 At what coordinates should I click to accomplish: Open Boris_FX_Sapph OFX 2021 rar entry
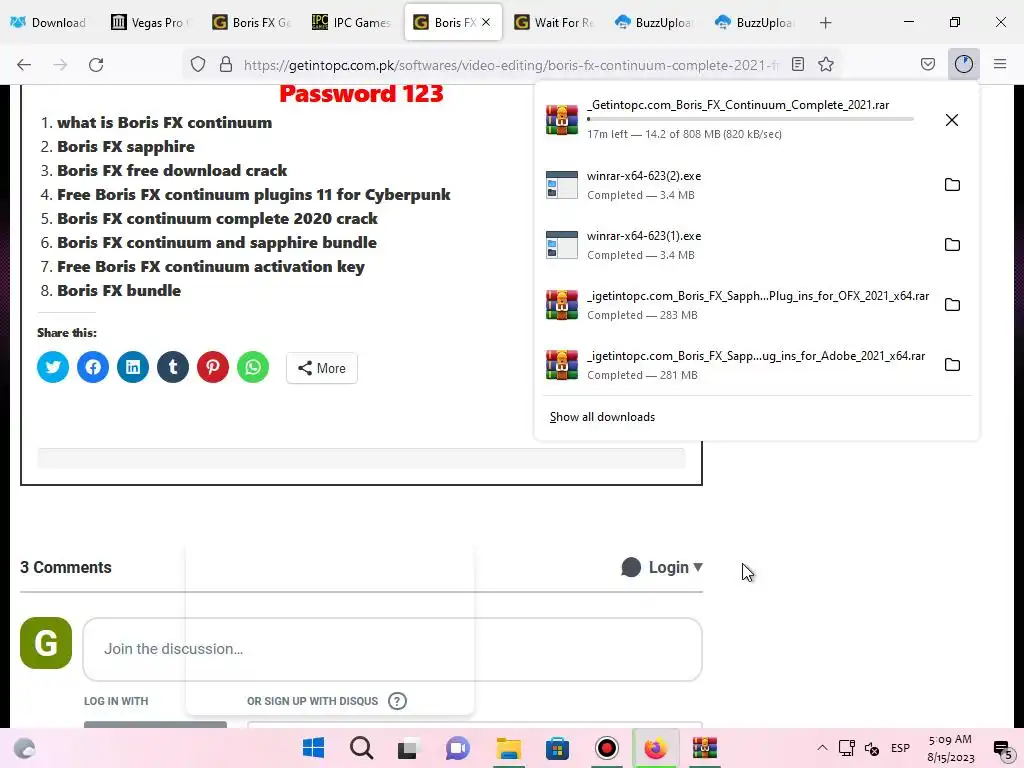point(737,305)
